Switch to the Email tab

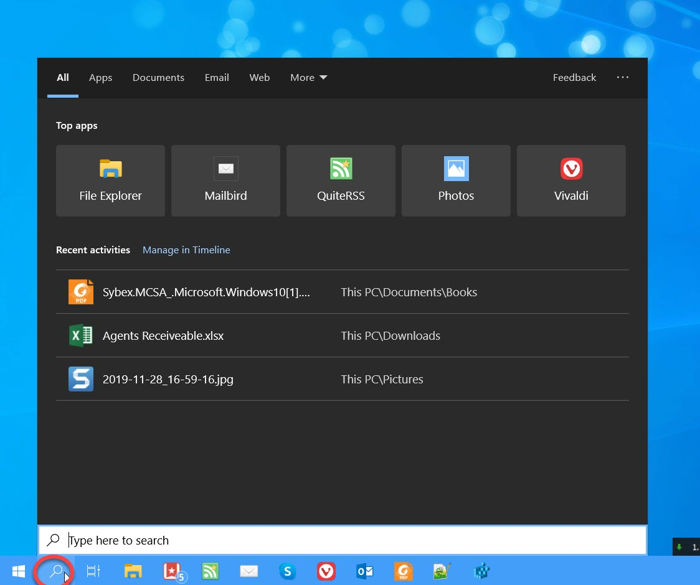point(217,78)
